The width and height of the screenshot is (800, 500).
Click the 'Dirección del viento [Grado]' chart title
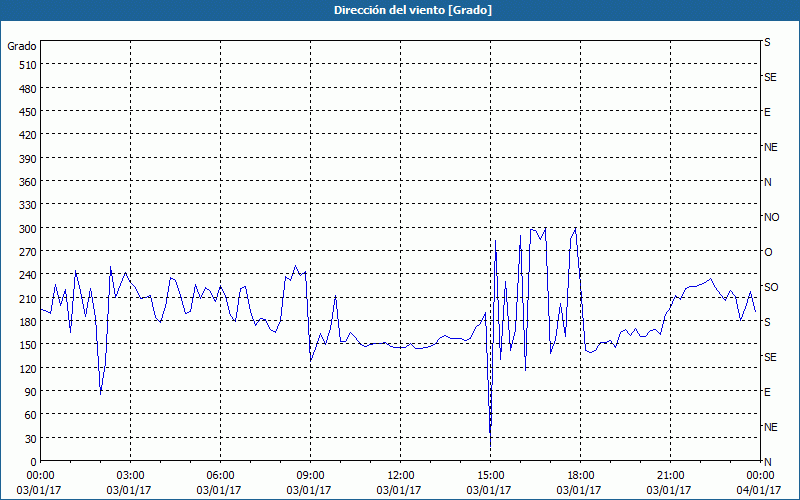(x=413, y=10)
